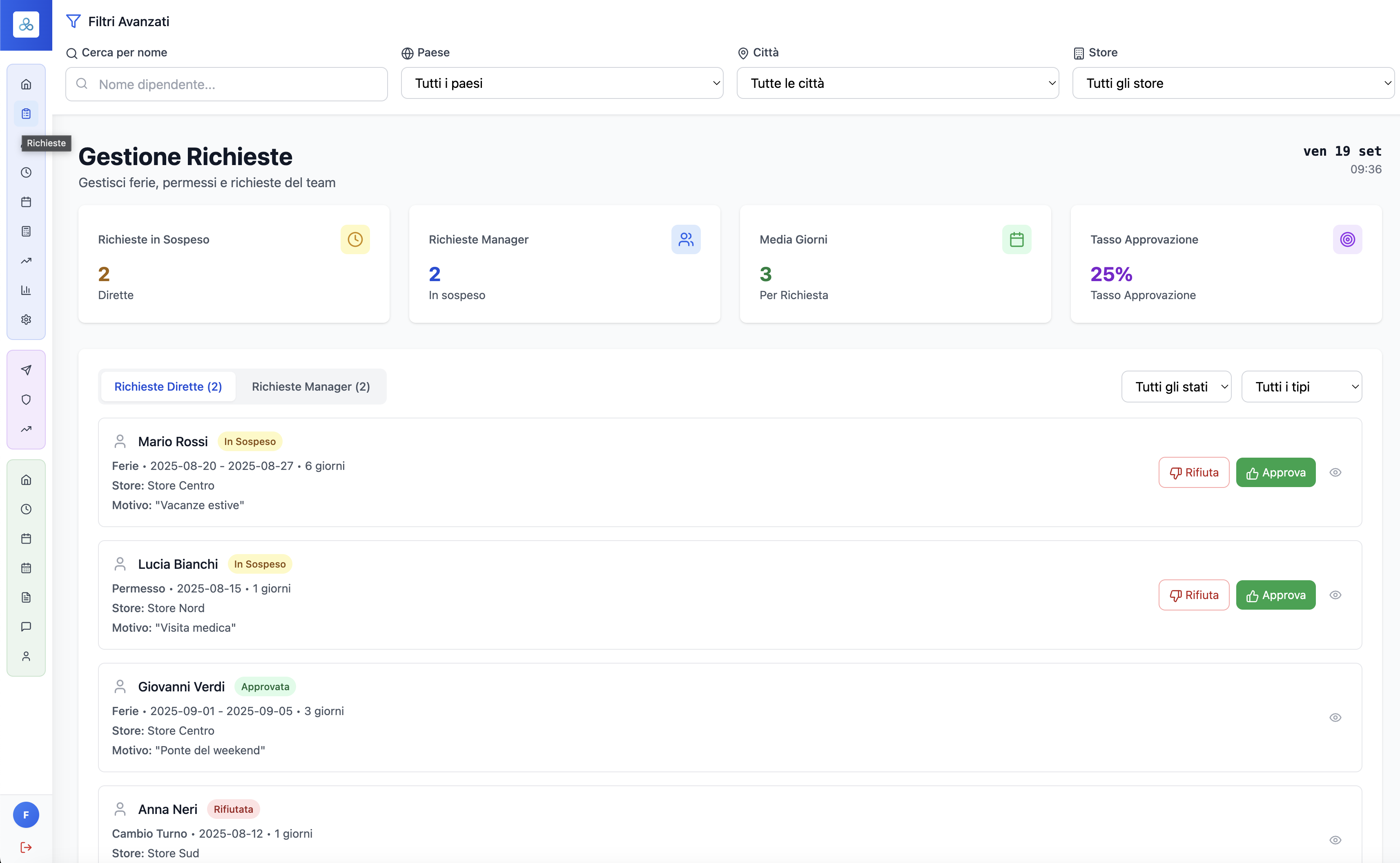The height and width of the screenshot is (863, 1400).
Task: Click the app logo at top left
Action: [26, 25]
